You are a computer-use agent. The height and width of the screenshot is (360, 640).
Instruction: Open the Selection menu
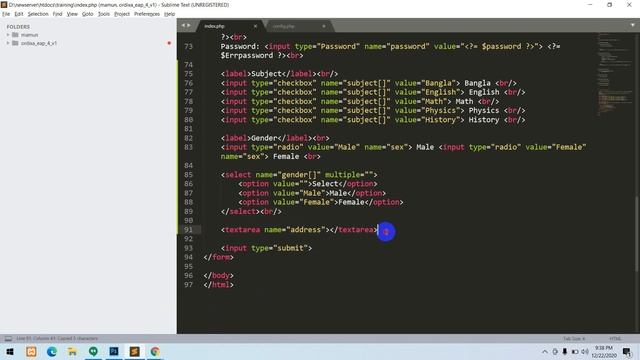[x=38, y=14]
